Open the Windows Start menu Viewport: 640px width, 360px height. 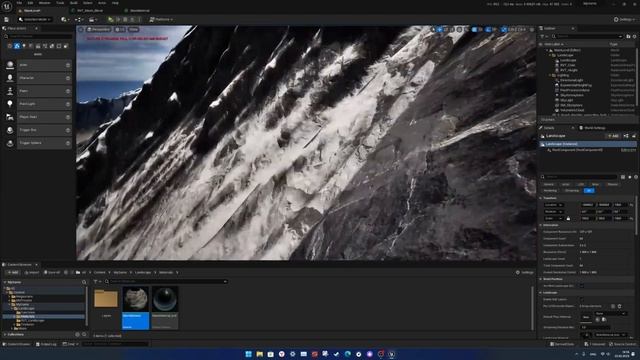(248, 354)
